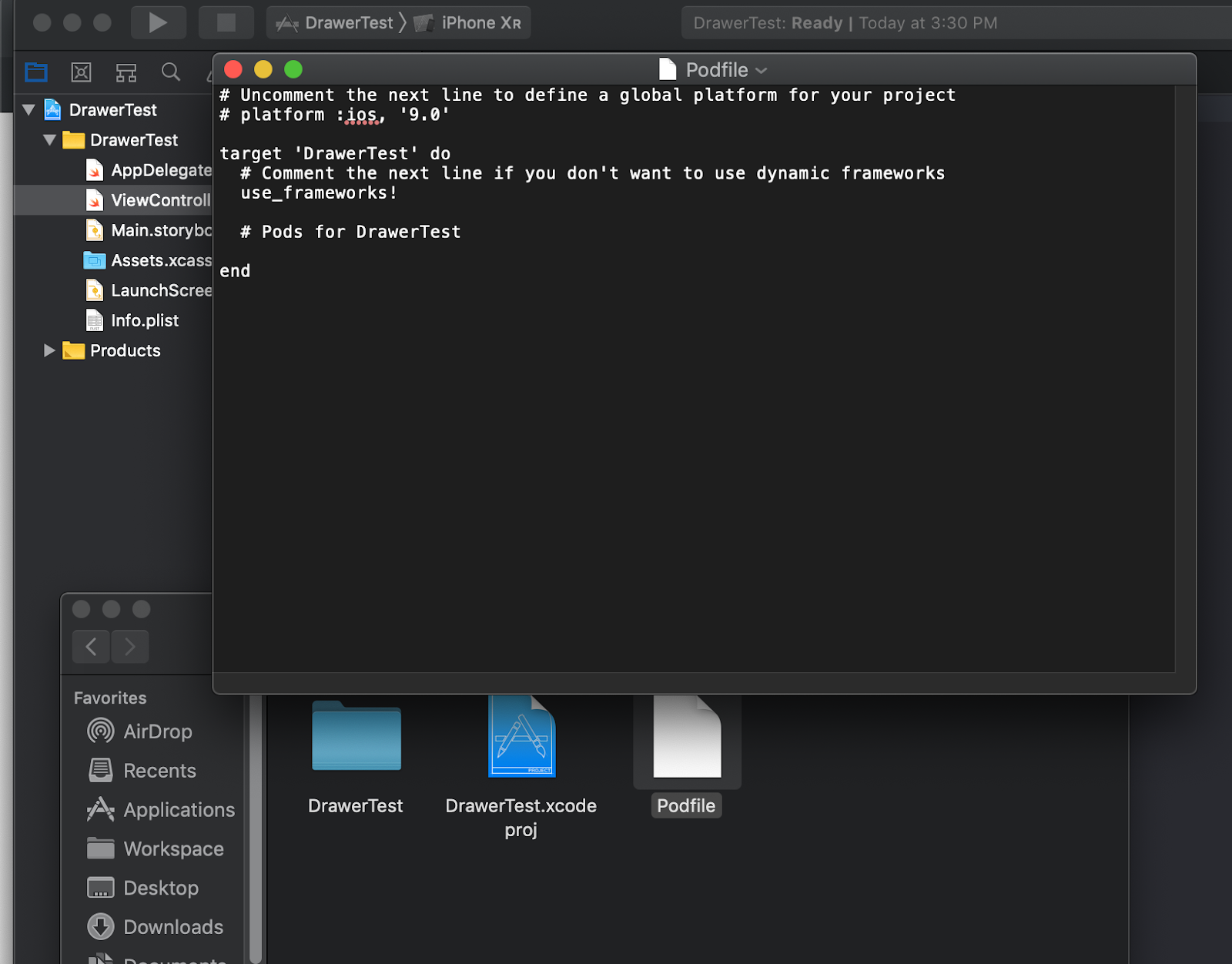Screen dimensions: 1232x964
Task: Open AppDelegate swift file
Action: coord(149,170)
